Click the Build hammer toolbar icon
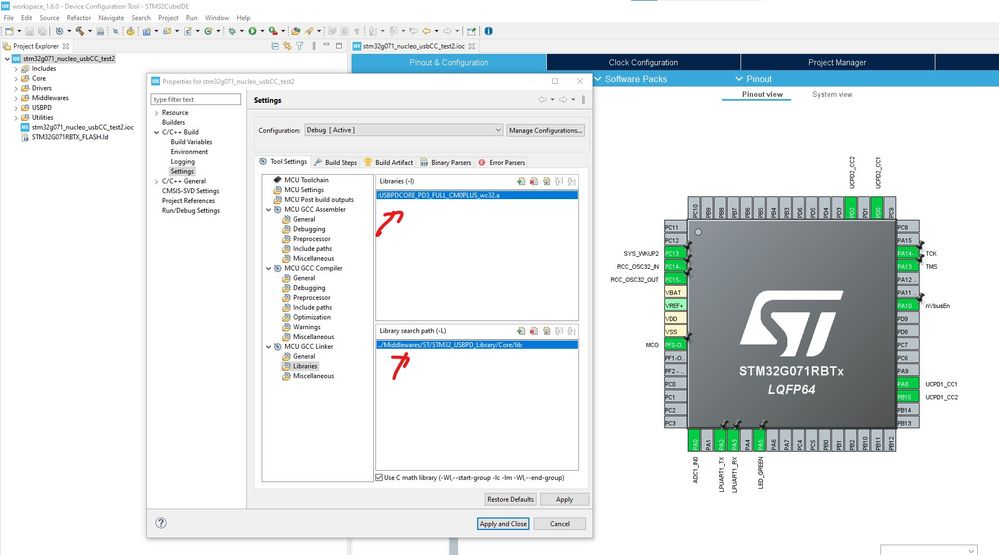 coord(80,31)
